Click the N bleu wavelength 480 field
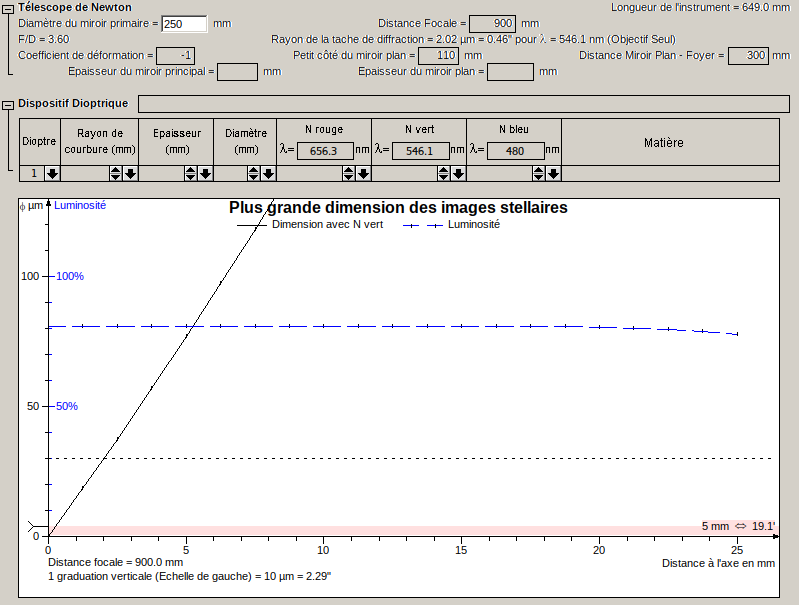 pos(516,151)
